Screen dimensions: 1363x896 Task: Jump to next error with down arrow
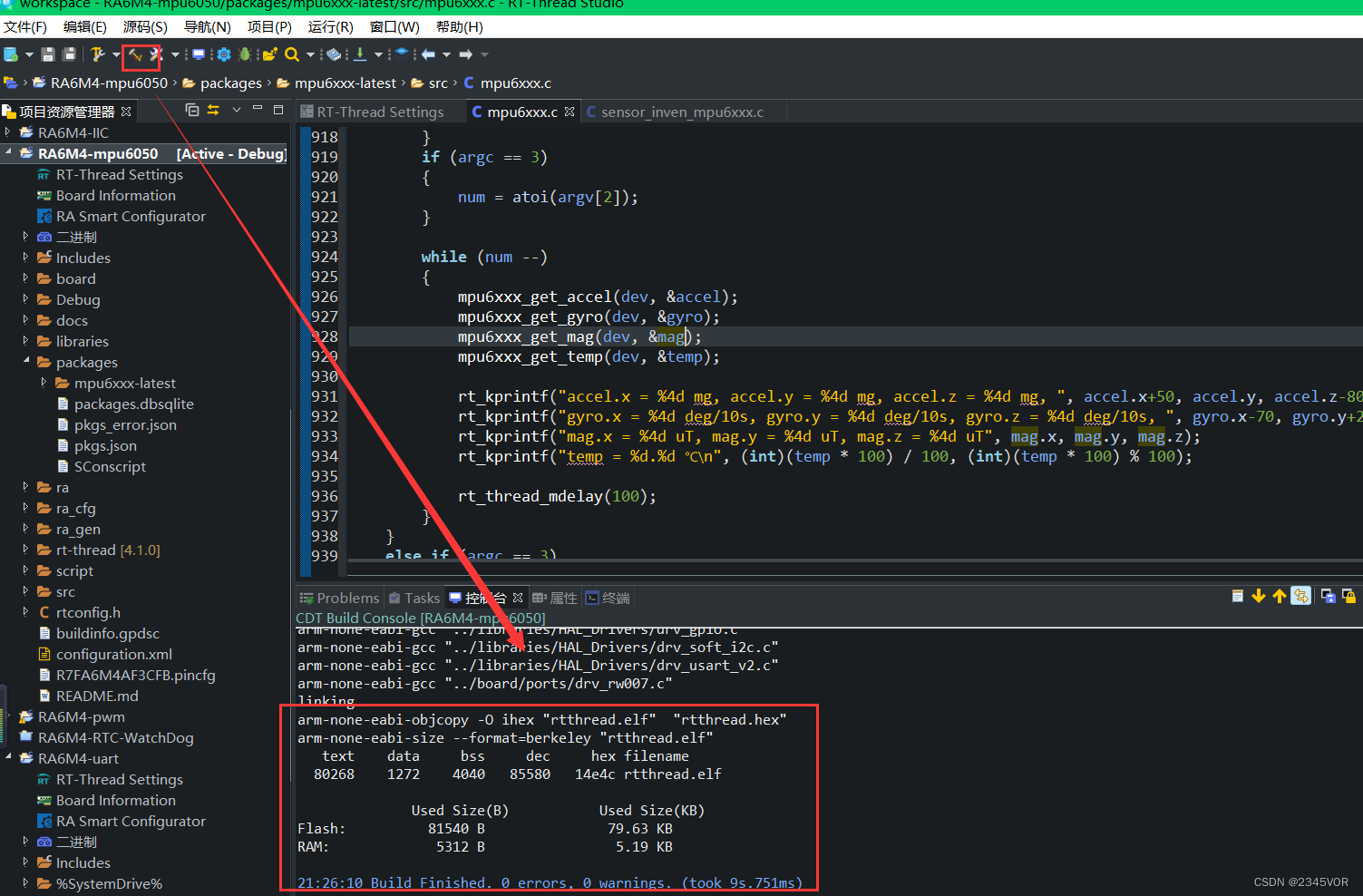click(1258, 596)
